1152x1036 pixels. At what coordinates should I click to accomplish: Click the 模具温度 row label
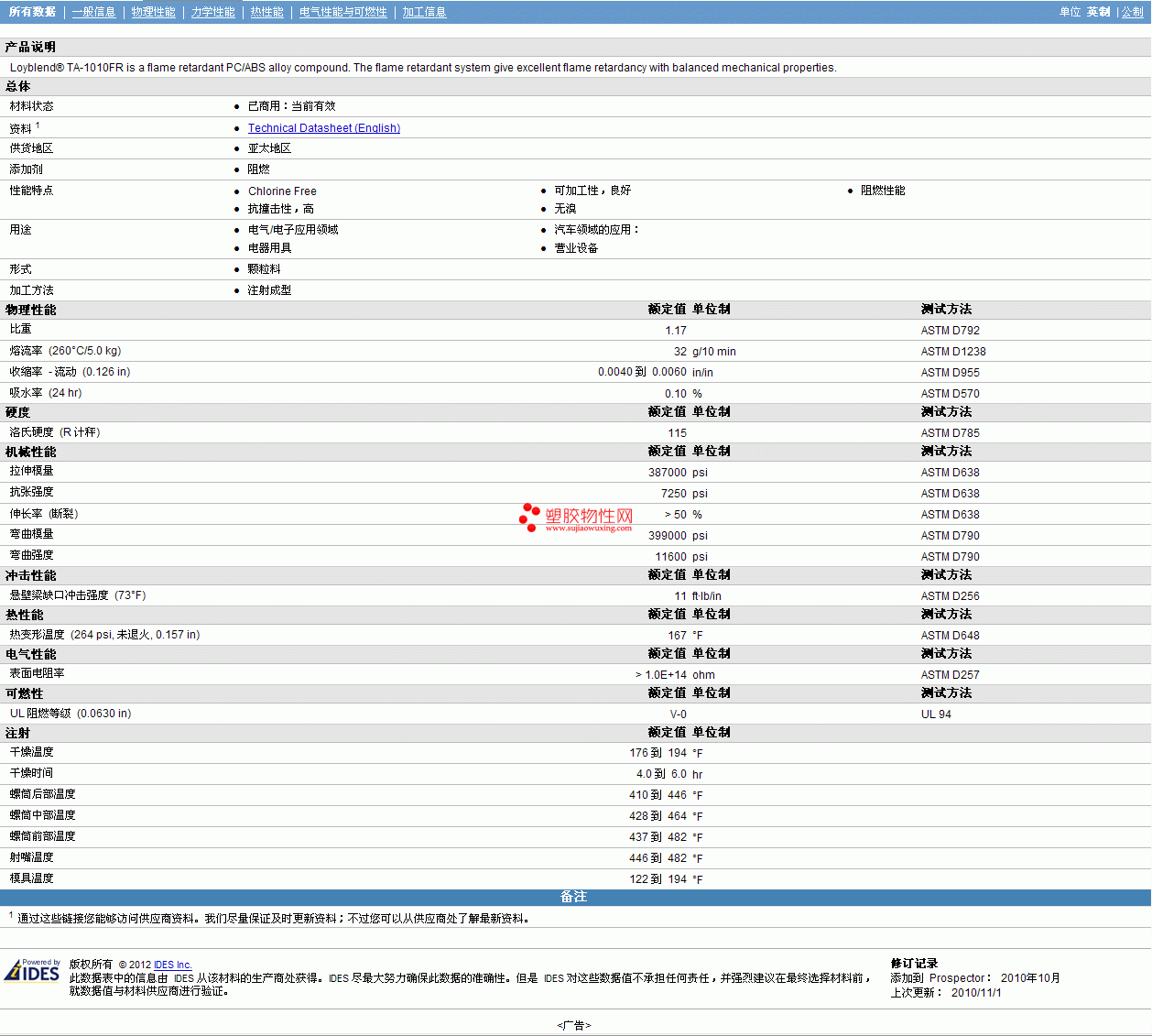pos(31,878)
